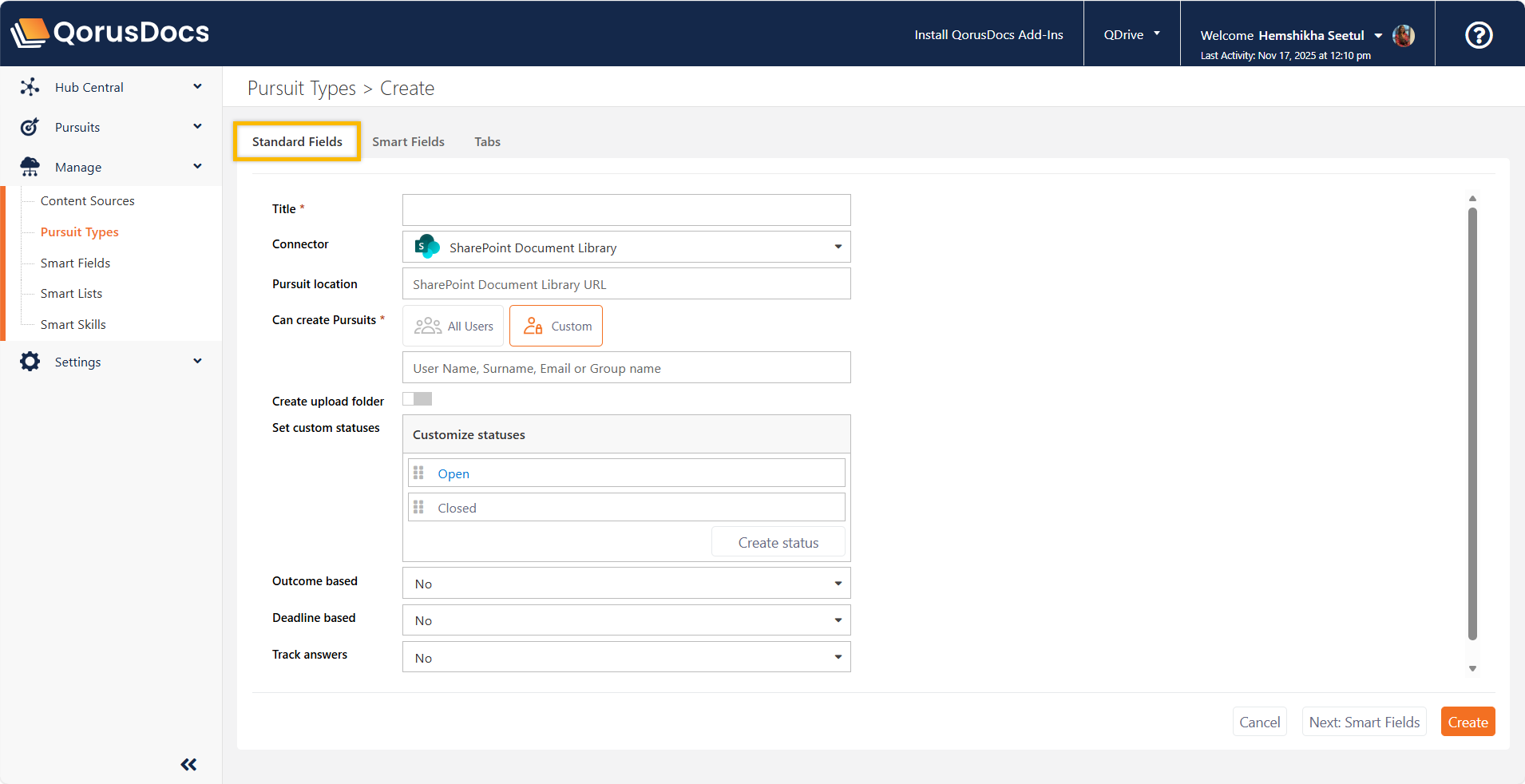
Task: Enable the Create upload folder toggle
Action: tap(417, 399)
